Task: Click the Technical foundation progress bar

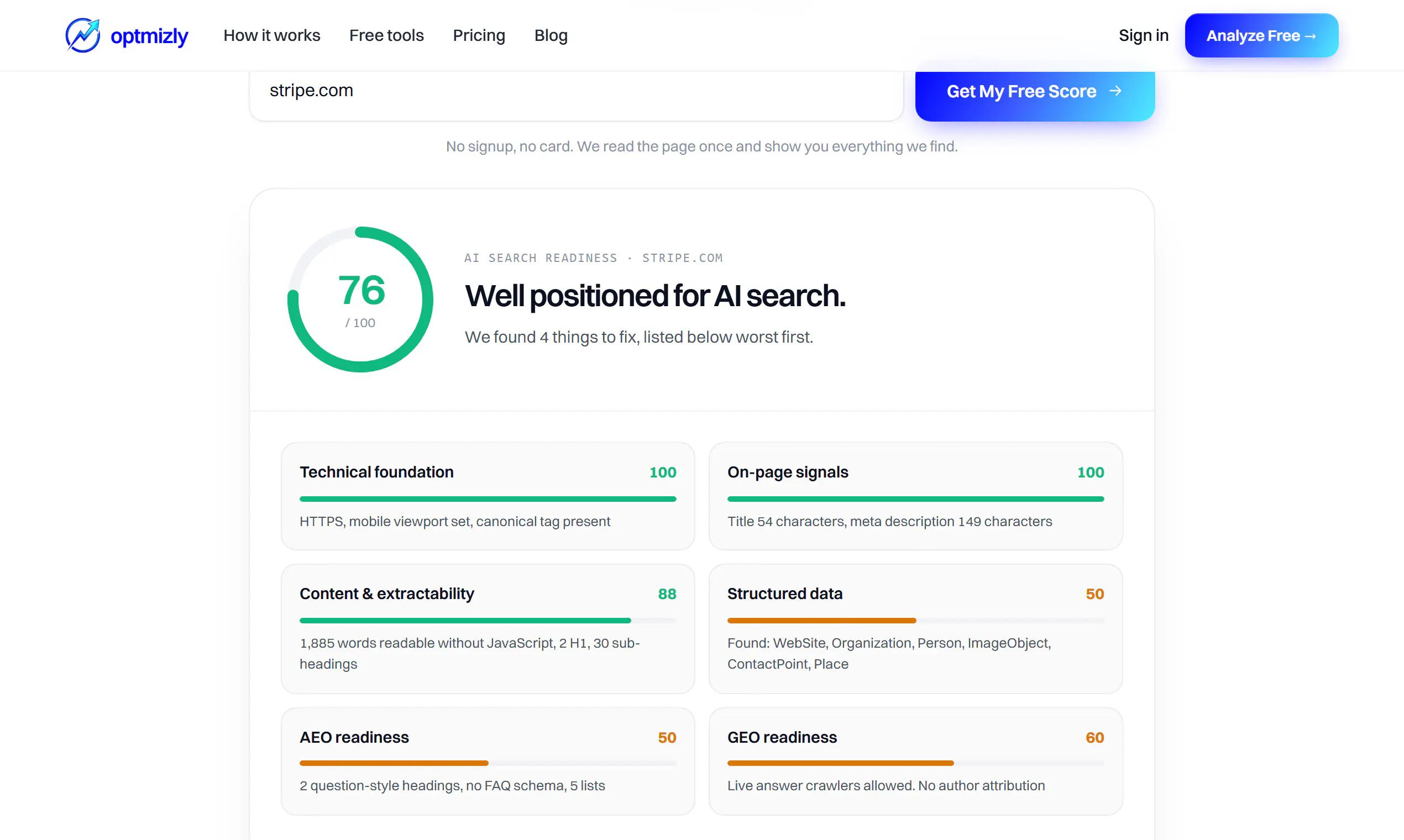Action: pyautogui.click(x=488, y=498)
